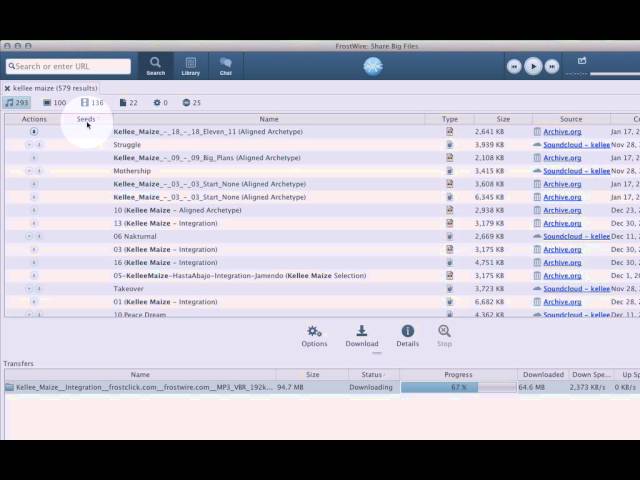Open the Search tab
640x480 pixels.
156,66
